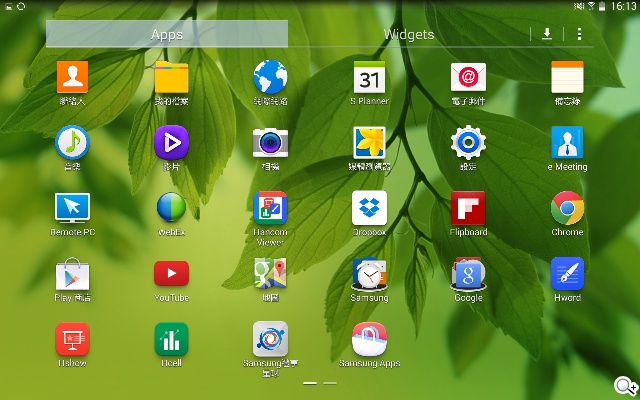
Task: Launch the Hword app
Action: tap(567, 273)
